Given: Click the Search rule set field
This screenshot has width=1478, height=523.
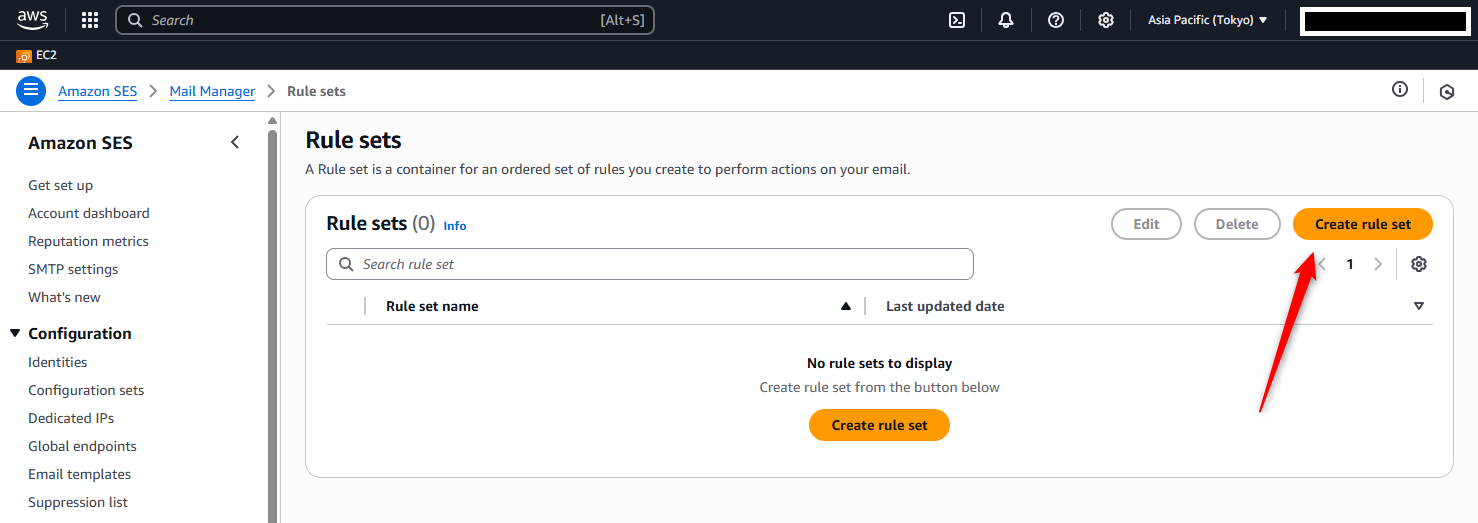Looking at the screenshot, I should [x=650, y=264].
